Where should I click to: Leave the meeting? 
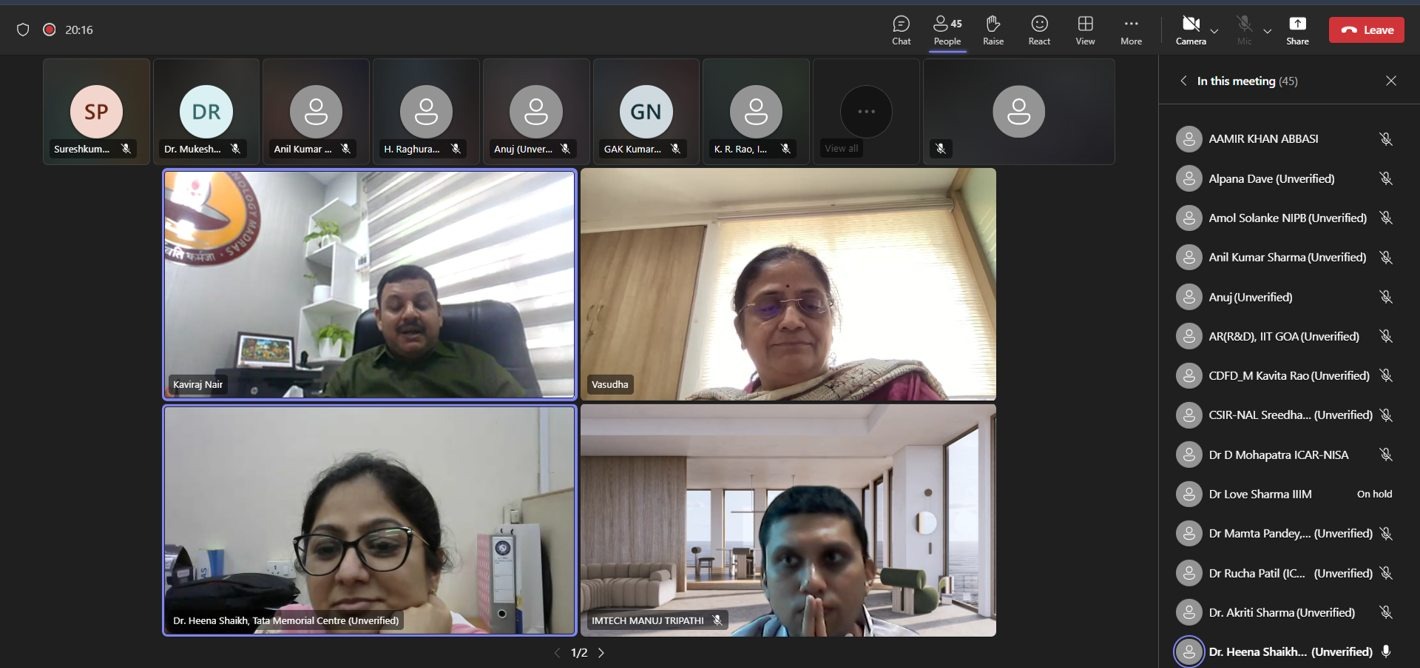point(1366,30)
